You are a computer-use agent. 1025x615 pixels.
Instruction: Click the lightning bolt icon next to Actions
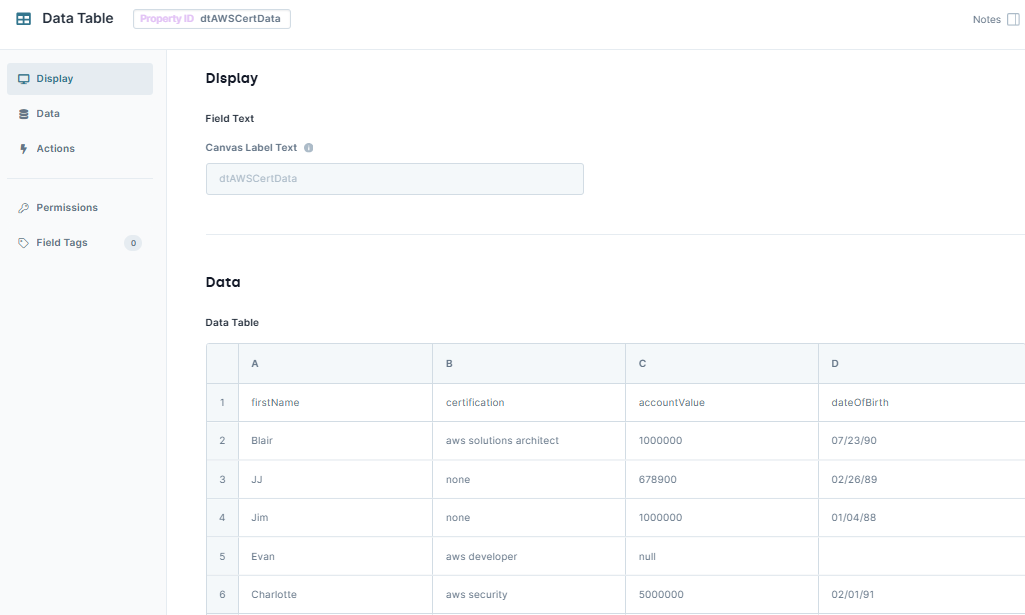pos(22,148)
